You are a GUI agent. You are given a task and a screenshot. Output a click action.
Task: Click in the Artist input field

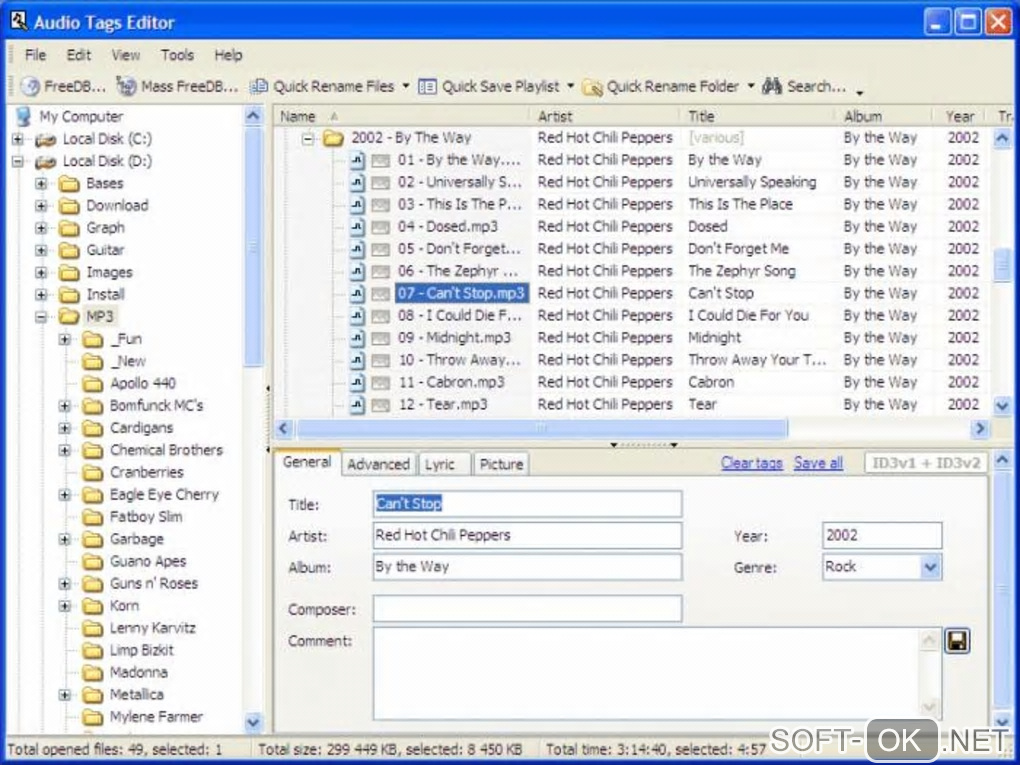[527, 535]
